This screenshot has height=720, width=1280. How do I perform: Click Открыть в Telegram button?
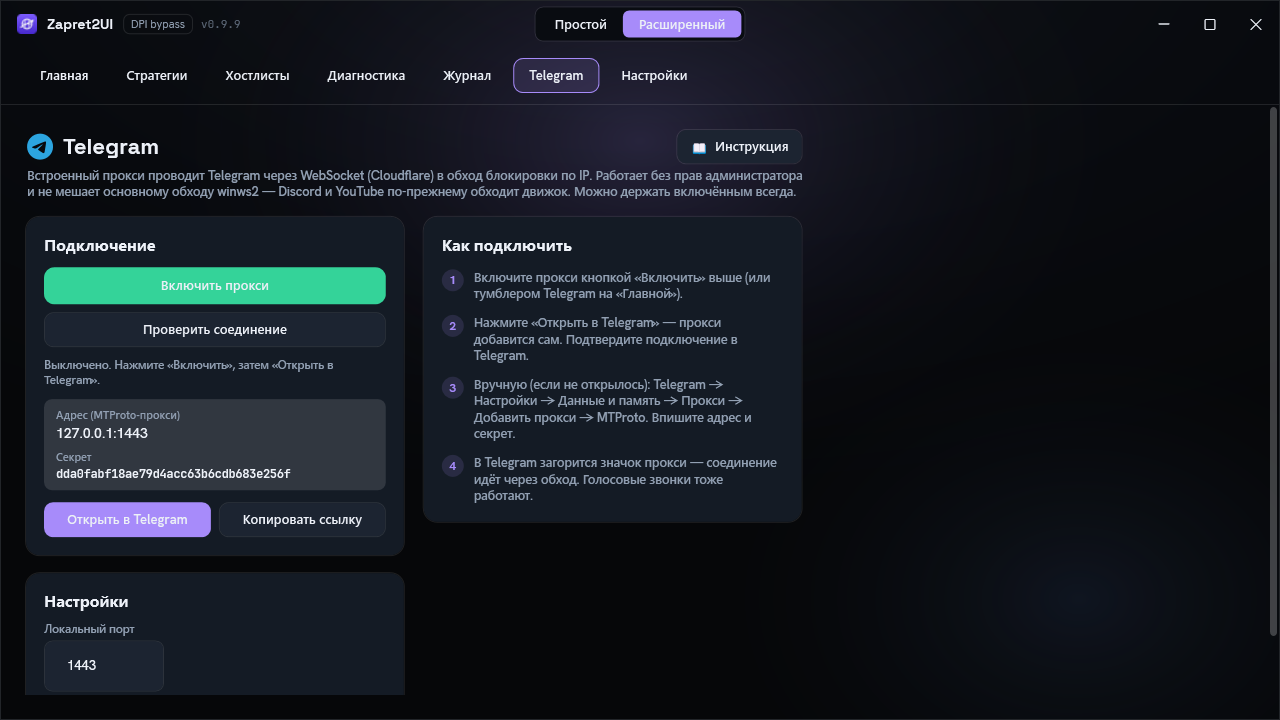127,519
